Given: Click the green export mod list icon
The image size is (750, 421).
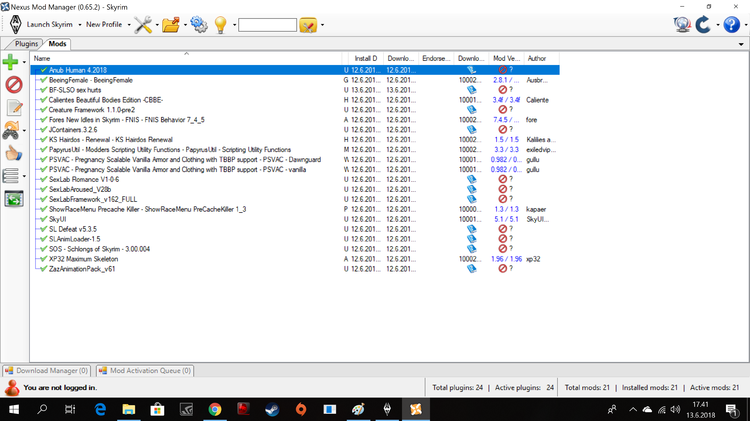Looking at the screenshot, I should pyautogui.click(x=14, y=199).
